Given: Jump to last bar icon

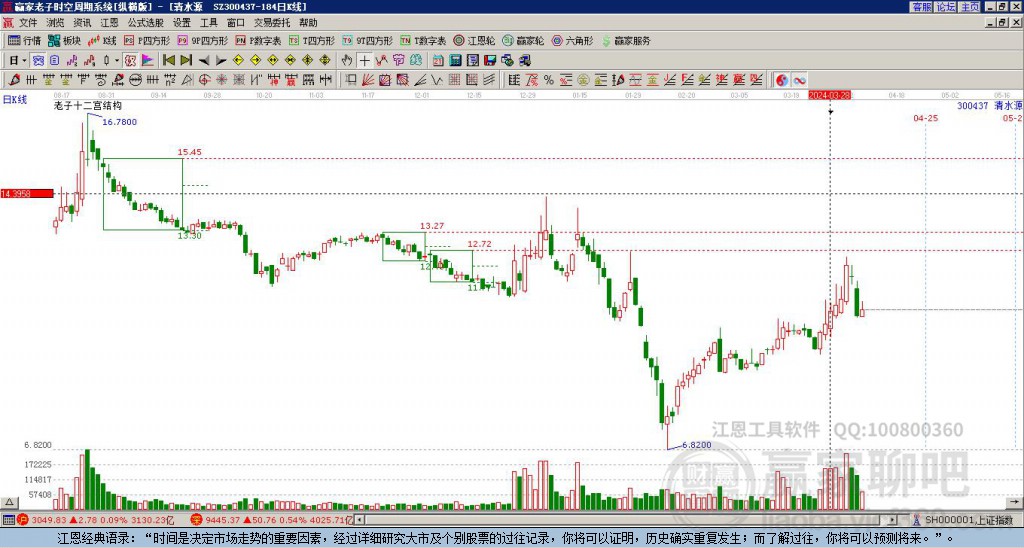Looking at the screenshot, I should point(186,61).
